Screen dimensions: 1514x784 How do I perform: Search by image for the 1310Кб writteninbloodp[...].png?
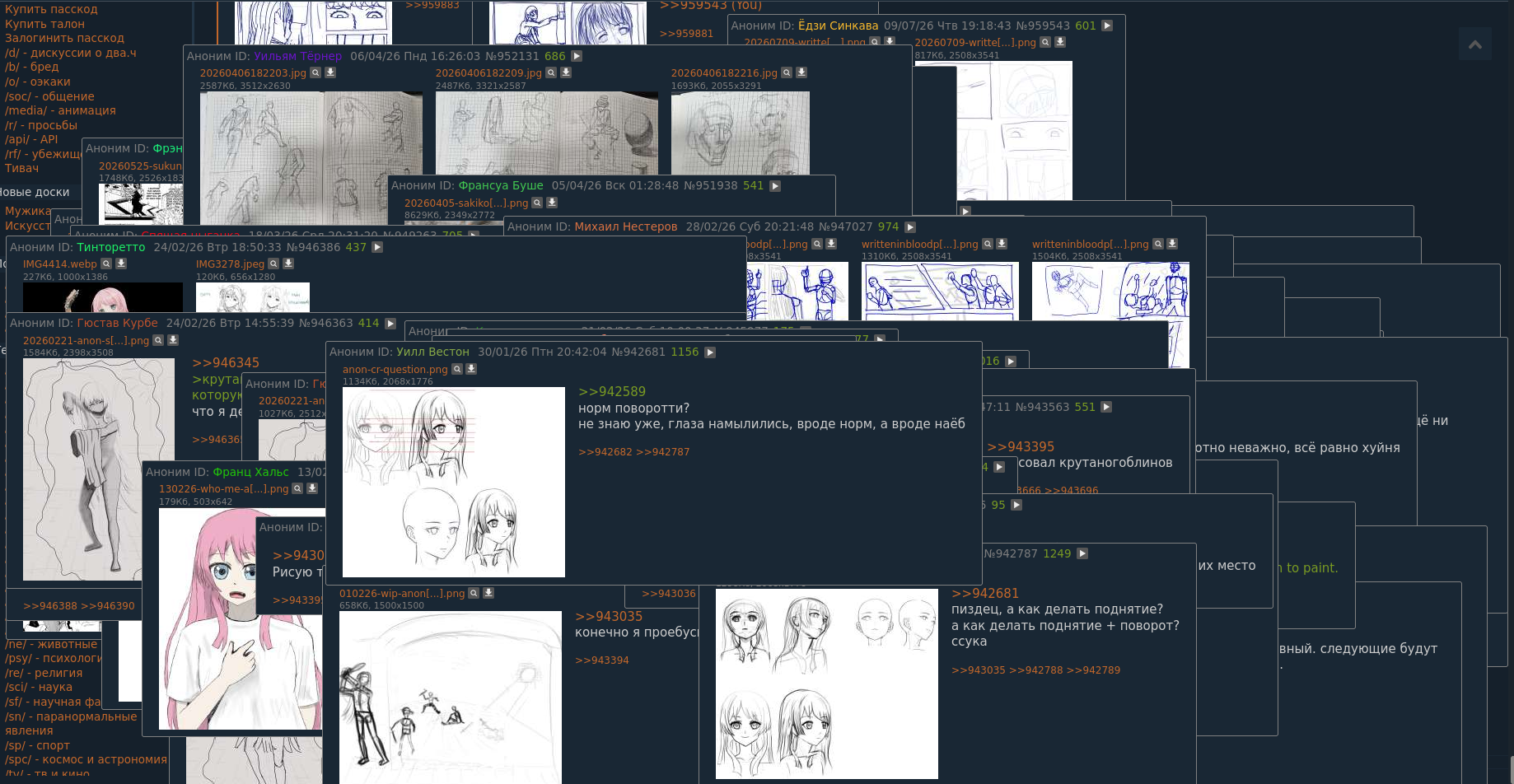[x=988, y=244]
